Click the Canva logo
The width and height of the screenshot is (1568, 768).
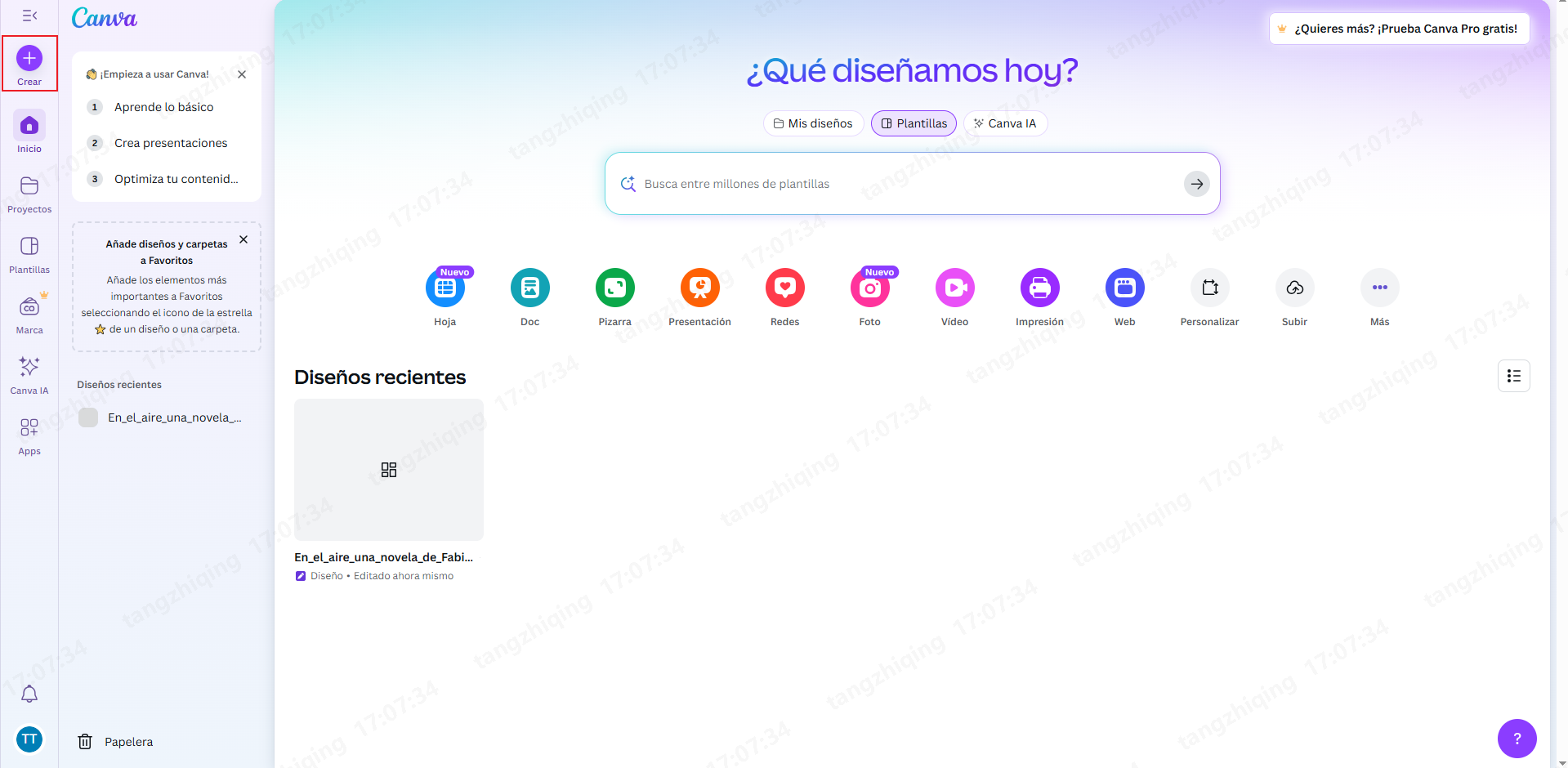coord(104,17)
